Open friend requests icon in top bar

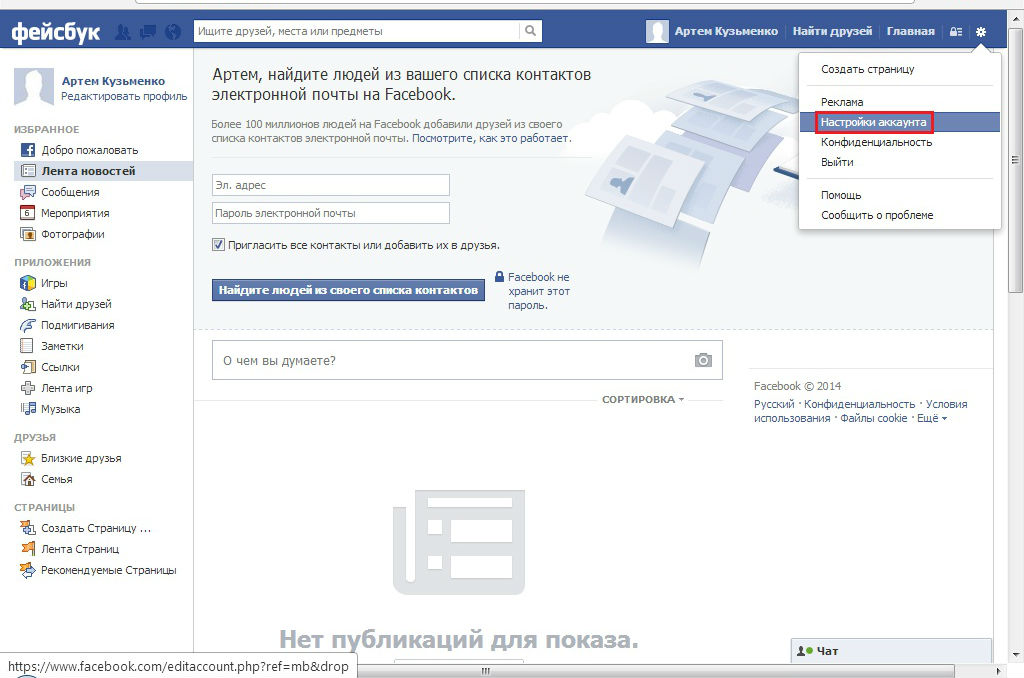(x=123, y=31)
